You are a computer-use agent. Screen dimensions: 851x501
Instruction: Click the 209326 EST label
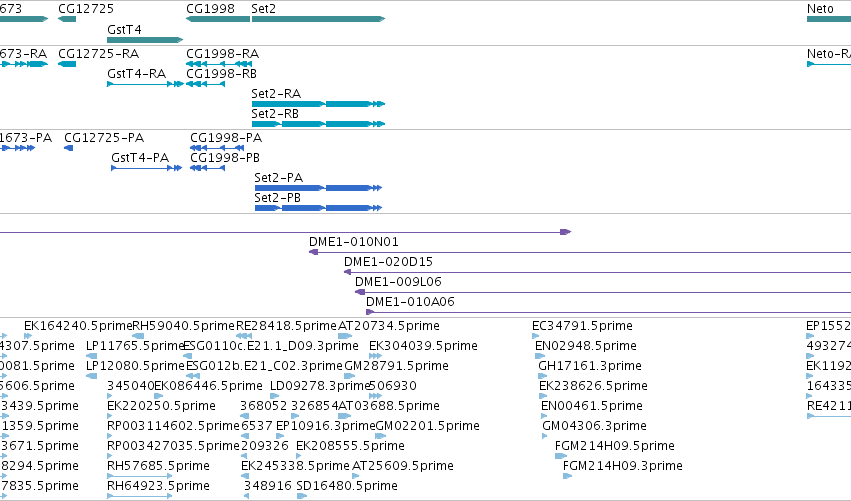pos(265,447)
